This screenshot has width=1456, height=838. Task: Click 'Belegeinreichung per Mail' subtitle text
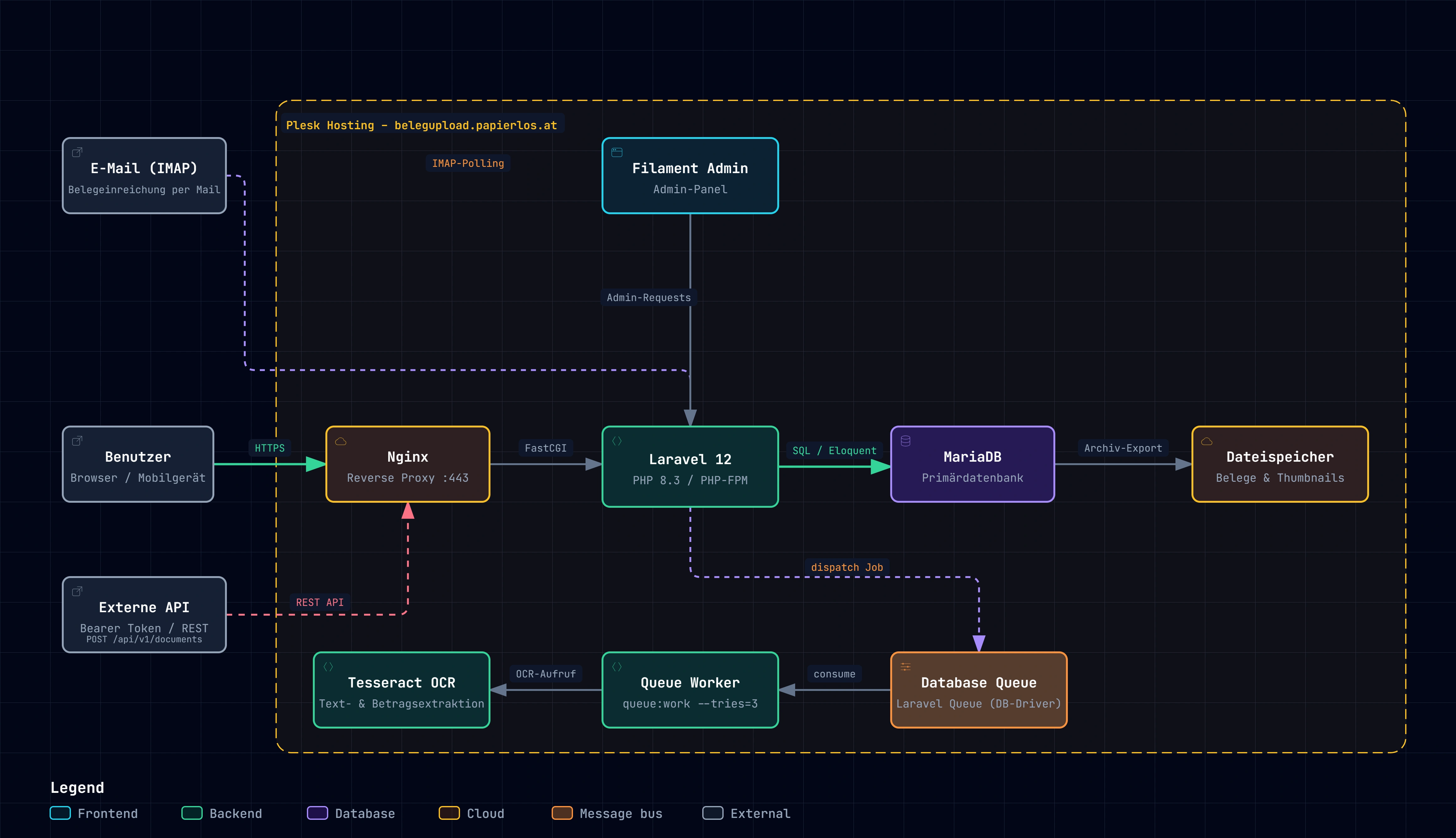(144, 190)
